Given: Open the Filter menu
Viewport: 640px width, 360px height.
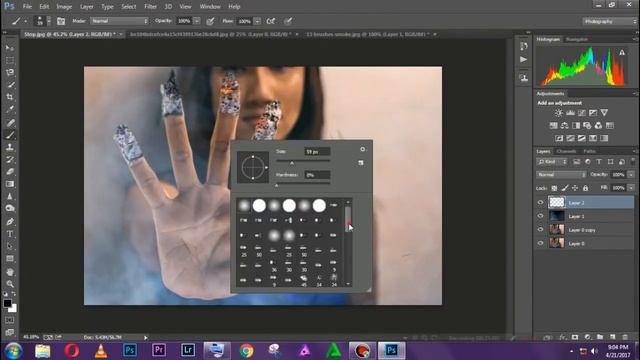Looking at the screenshot, I should pyautogui.click(x=150, y=7).
